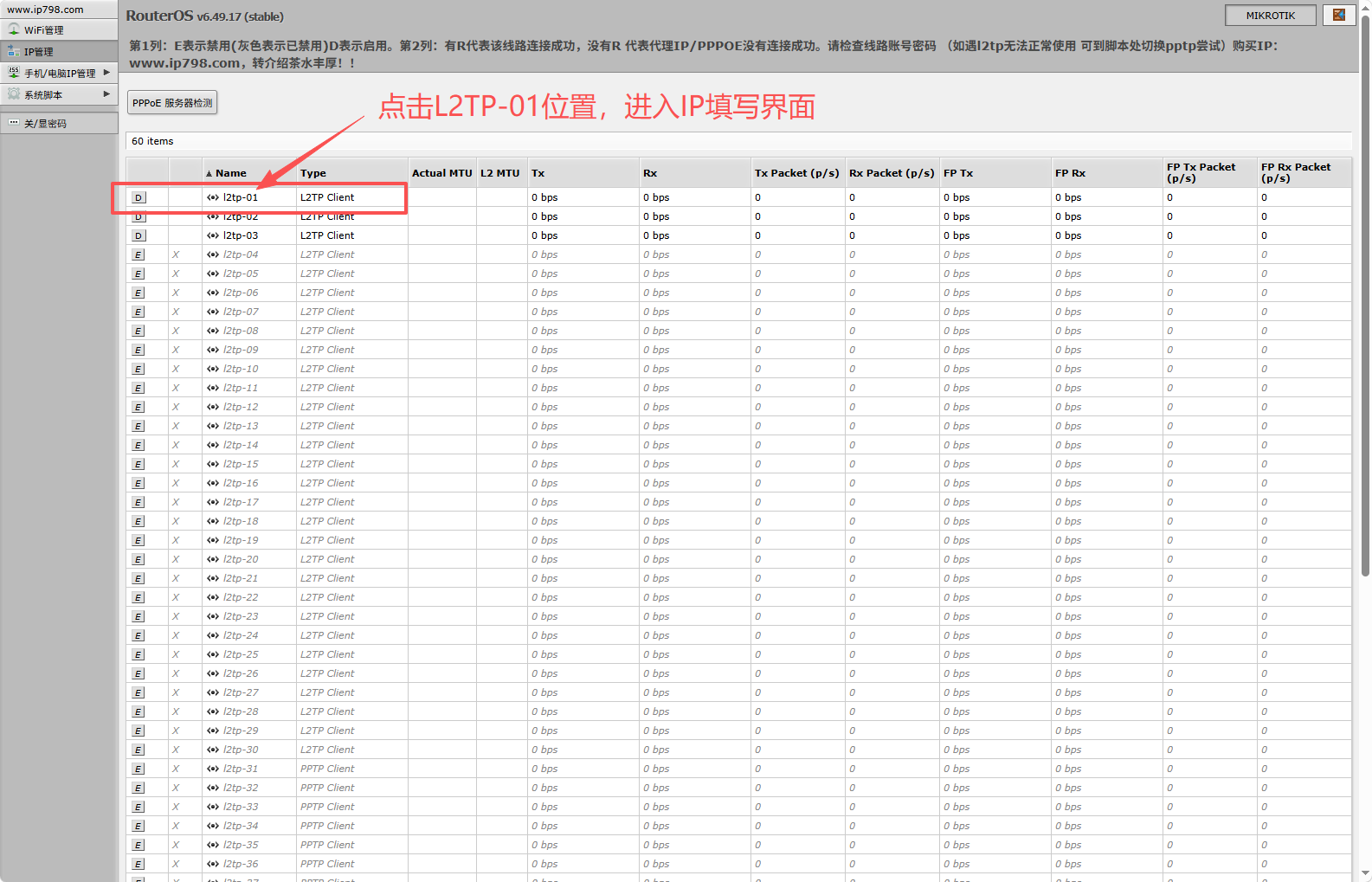Screen dimensions: 1372x882
Task: Click the interface icon of l2tp-05
Action: coord(213,274)
